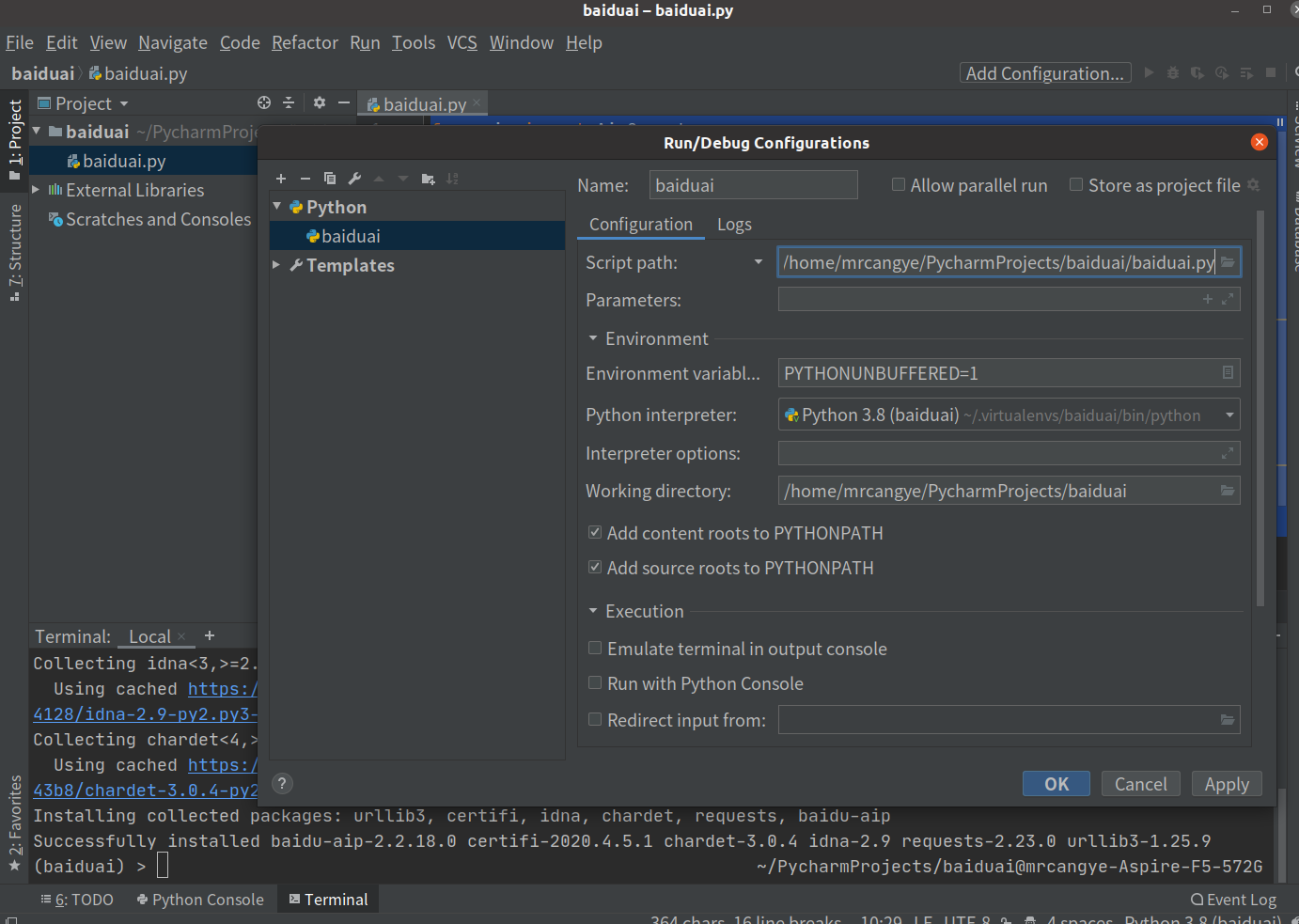Viewport: 1299px width, 924px height.
Task: Click the copy configuration icon
Action: (x=330, y=179)
